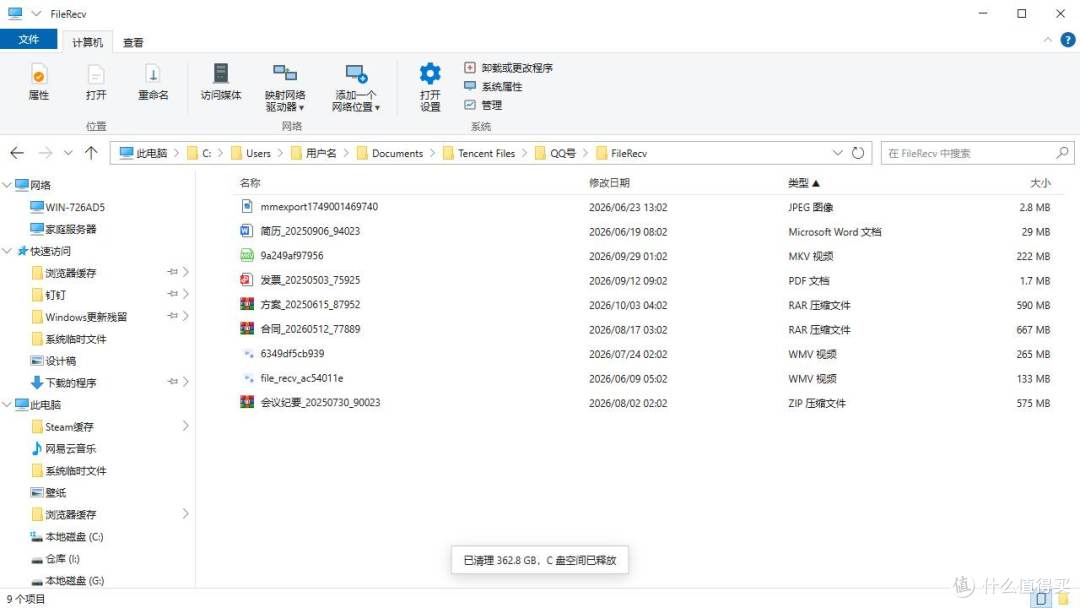Select 网易云音乐 in navigation pane
Screen dimensions: 1080x608
click(x=63, y=448)
